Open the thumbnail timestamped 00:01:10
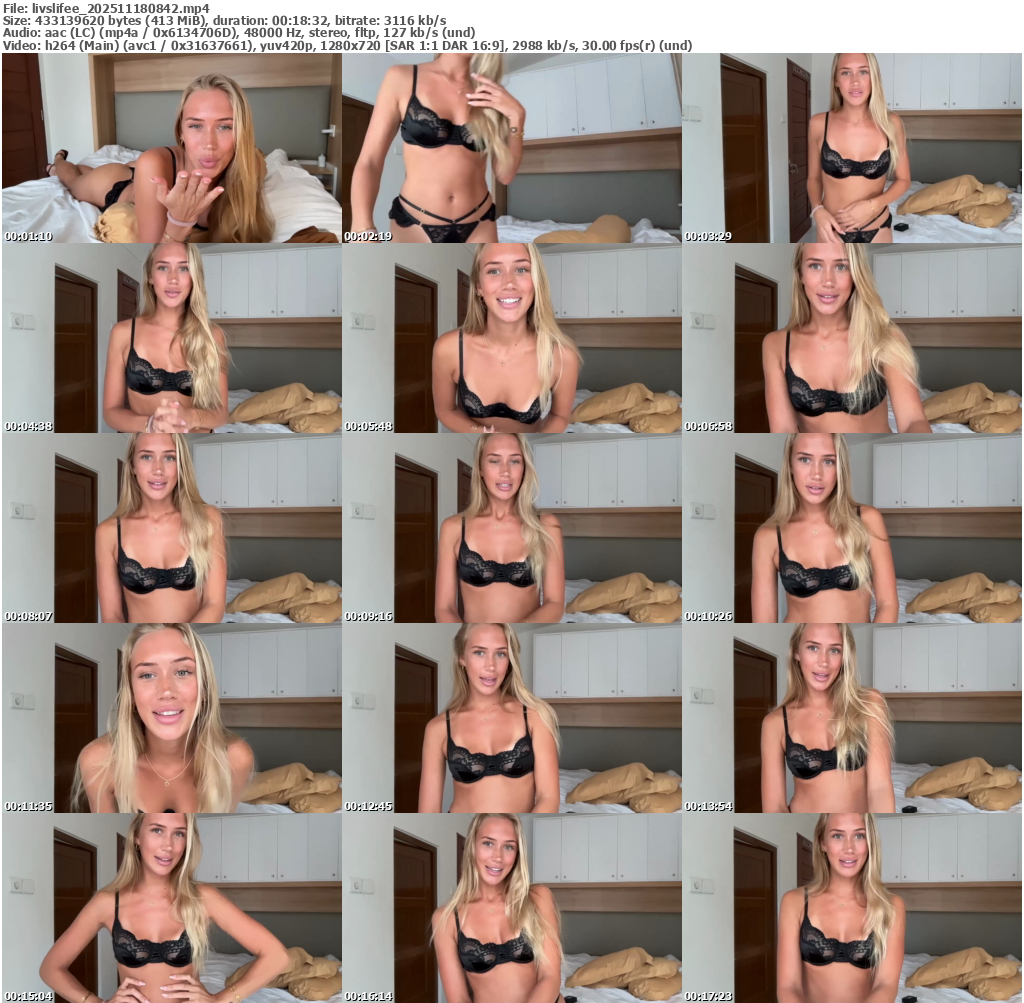Viewport: 1024px width, 1003px height. click(171, 148)
